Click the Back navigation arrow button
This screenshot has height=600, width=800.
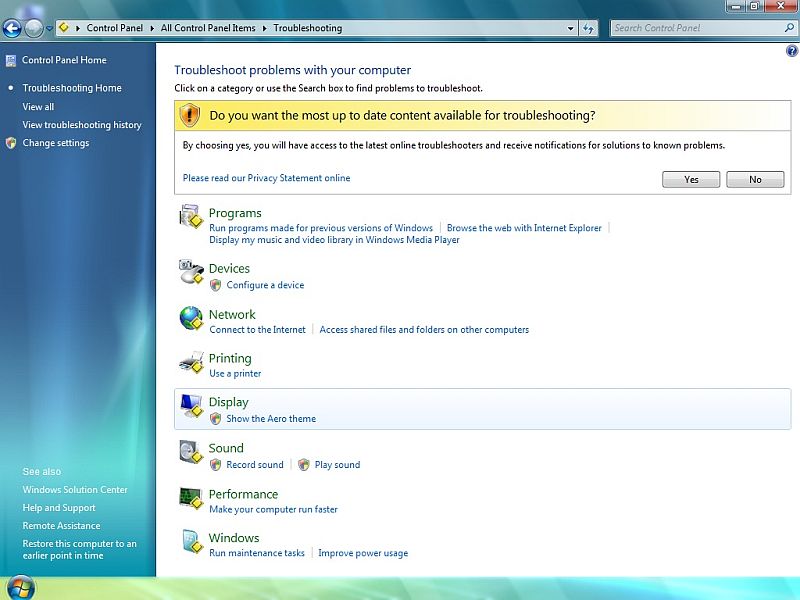click(x=12, y=28)
